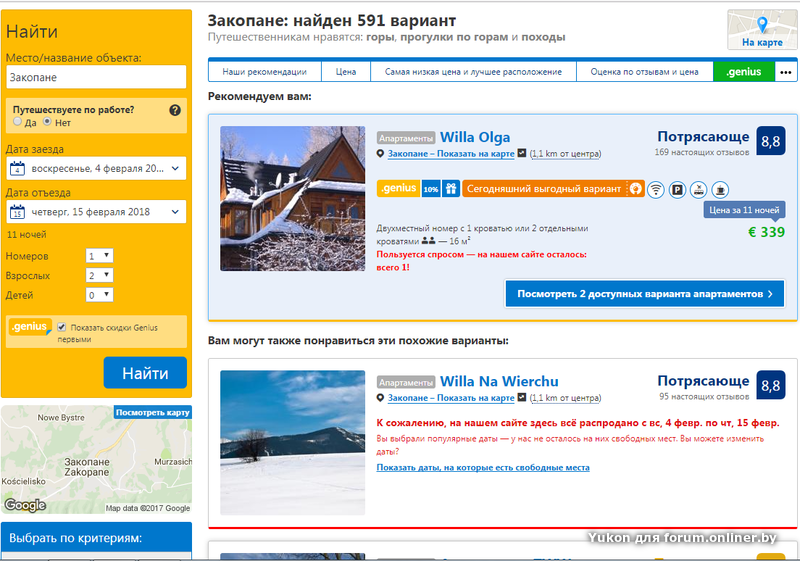Image resolution: width=800 pixels, height=561 pixels.
Task: Click the 8,8 score badge for Willa Olga
Action: [770, 141]
